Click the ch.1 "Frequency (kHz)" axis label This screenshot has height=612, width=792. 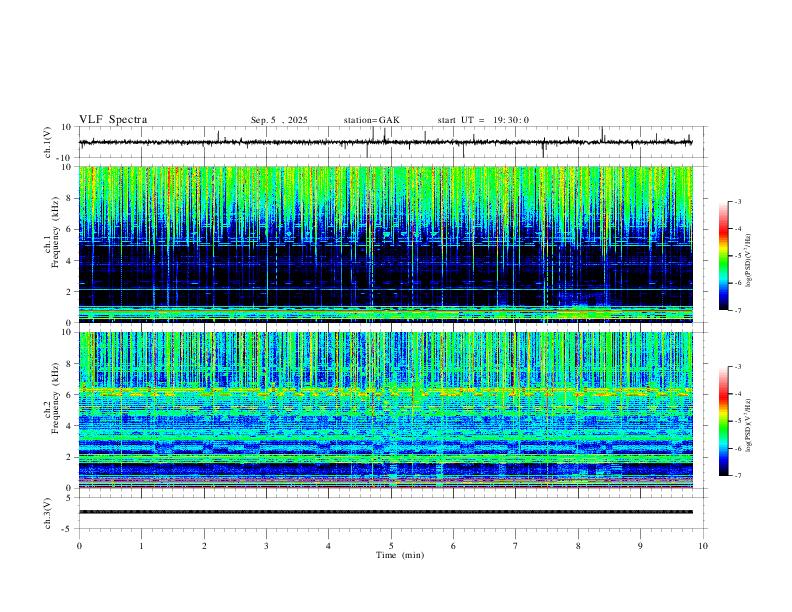pos(55,233)
